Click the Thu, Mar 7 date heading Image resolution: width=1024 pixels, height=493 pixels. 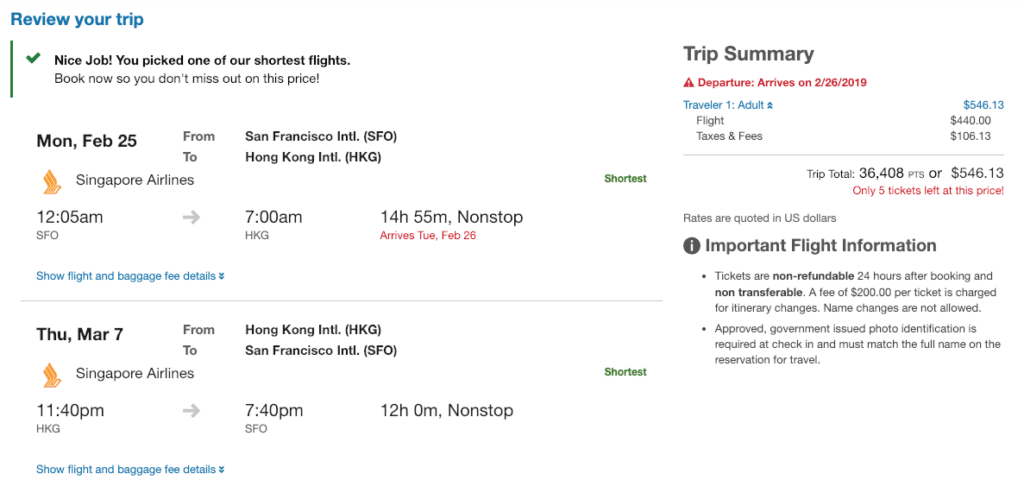[80, 334]
